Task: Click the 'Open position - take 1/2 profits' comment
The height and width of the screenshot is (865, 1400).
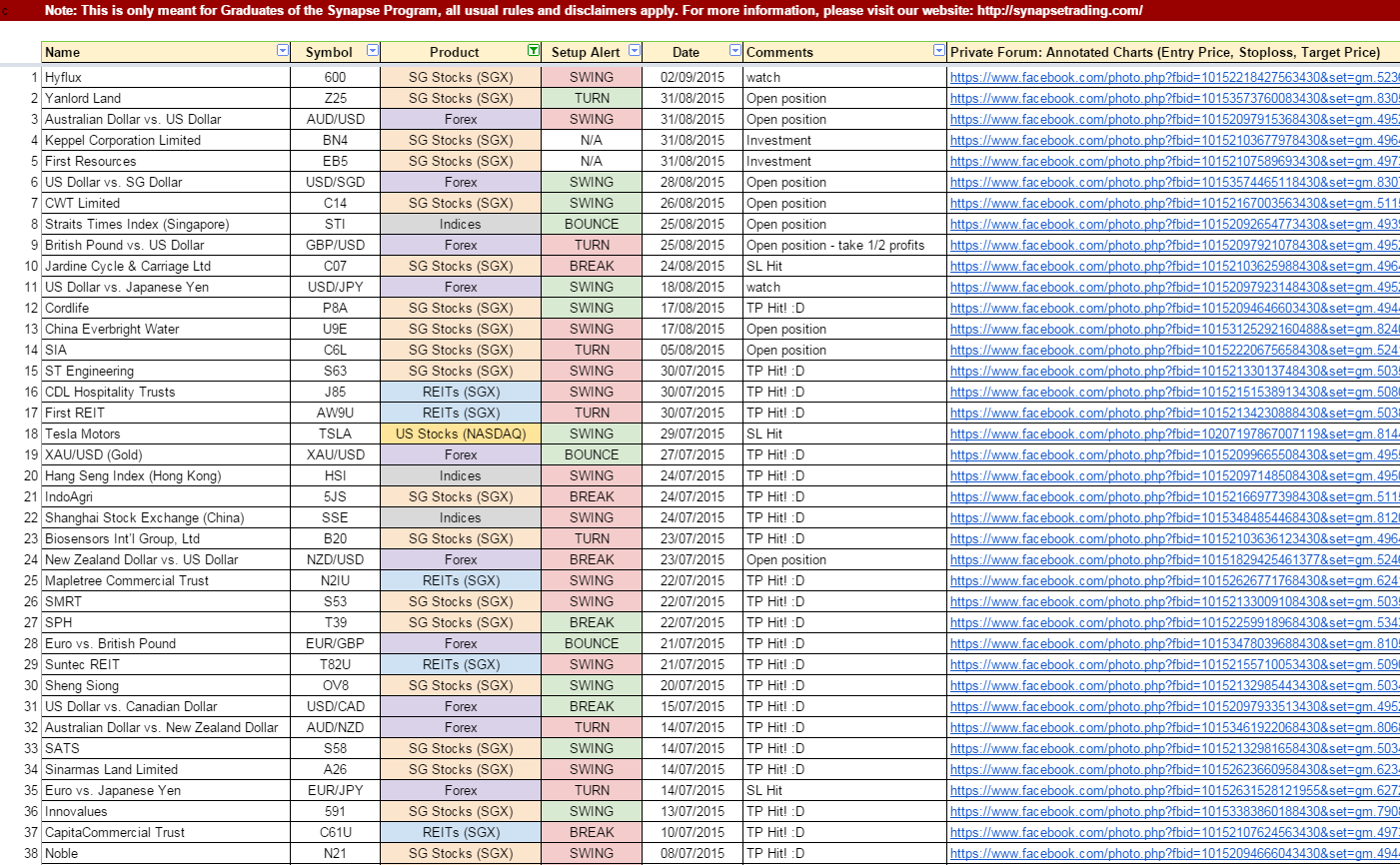Action: (x=835, y=245)
